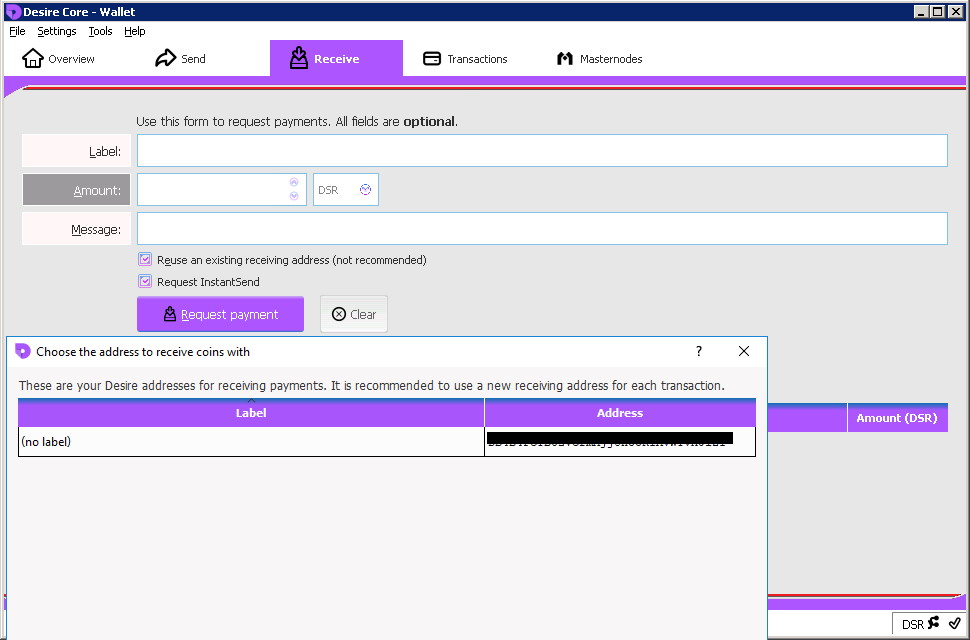Maximize the Desire Core wallet window

(x=938, y=11)
